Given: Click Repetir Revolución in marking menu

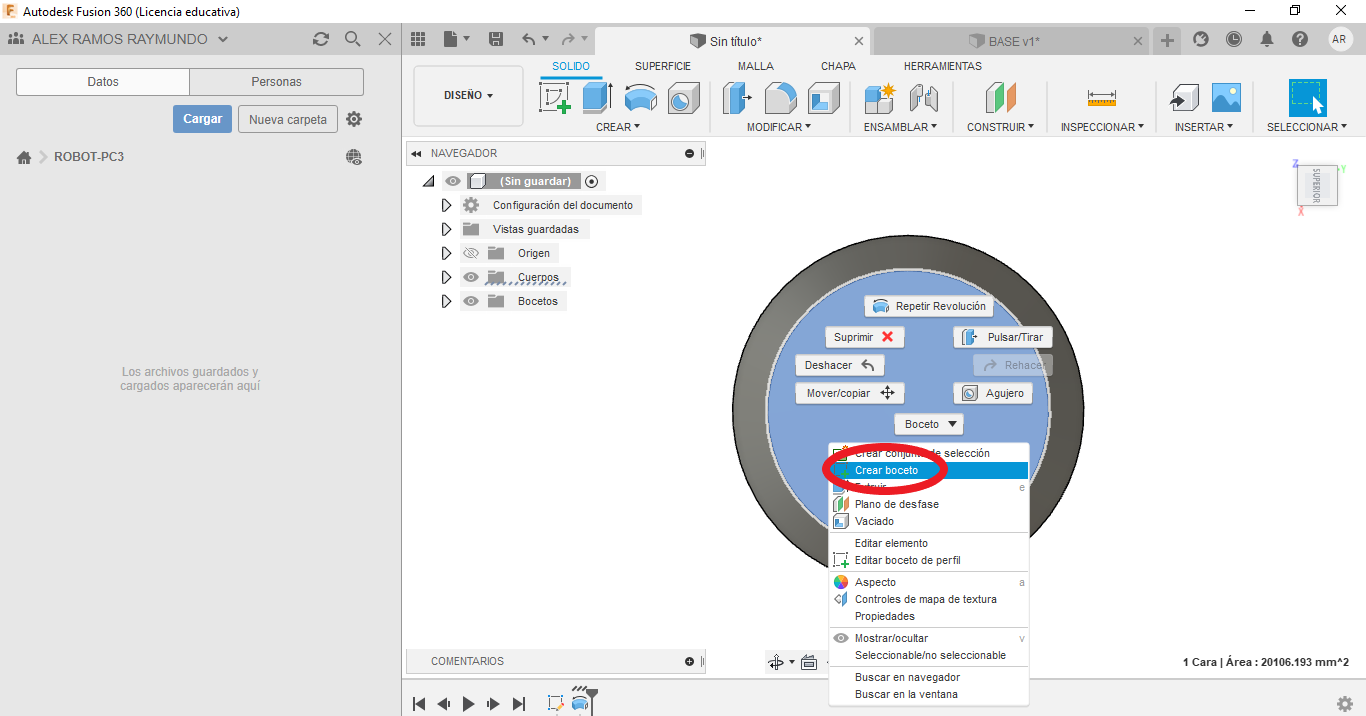Looking at the screenshot, I should point(929,306).
